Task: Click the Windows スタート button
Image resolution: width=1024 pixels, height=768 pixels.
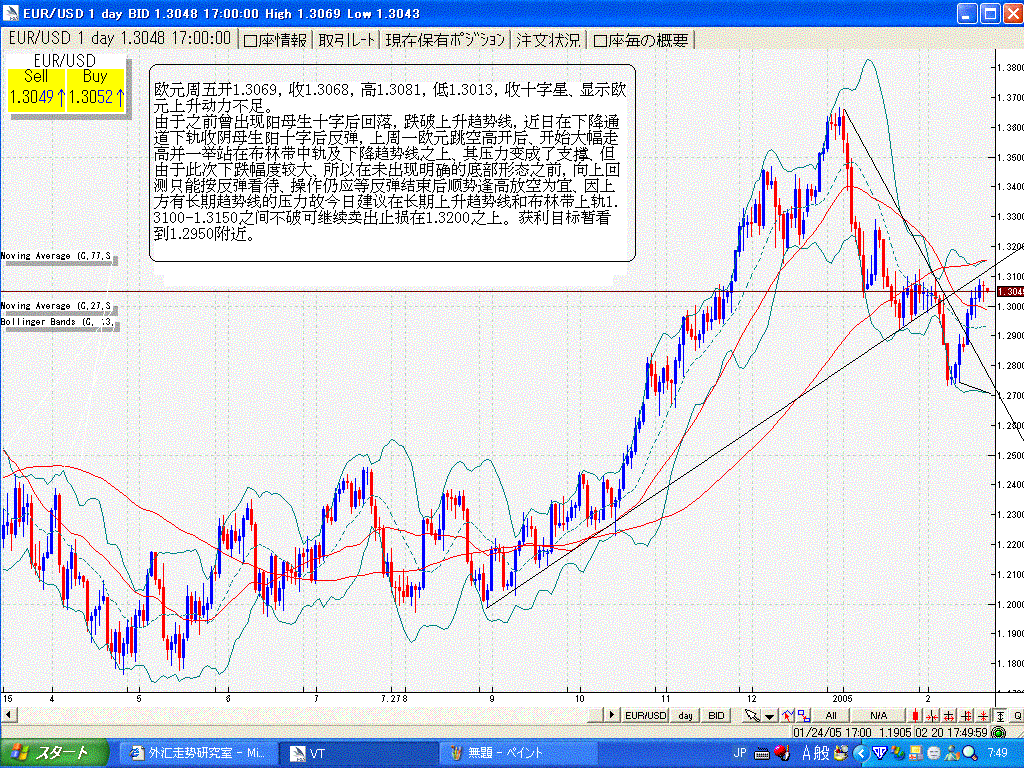Action: point(54,753)
